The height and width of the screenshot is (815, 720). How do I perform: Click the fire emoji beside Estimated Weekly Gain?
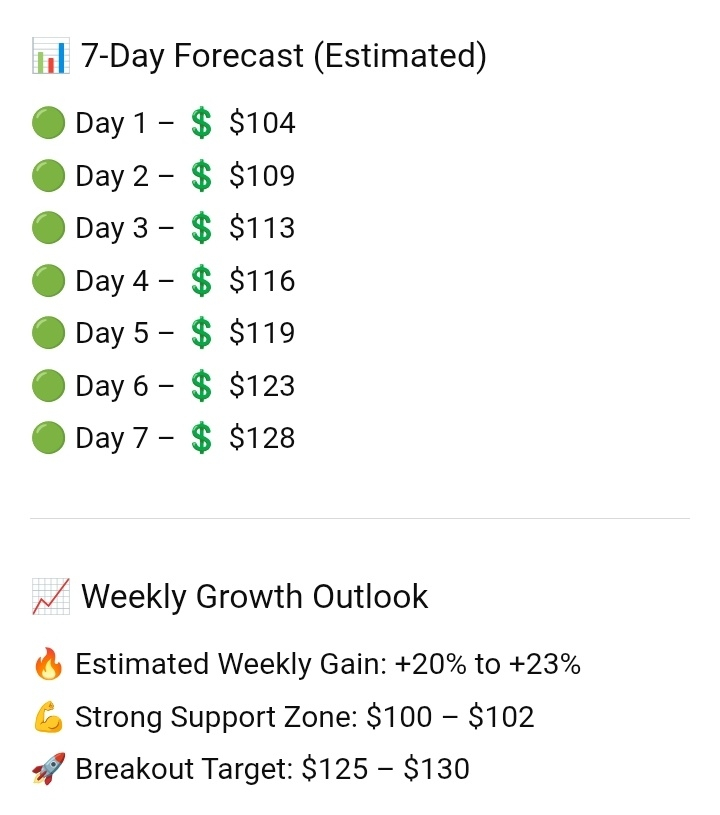click(x=48, y=664)
